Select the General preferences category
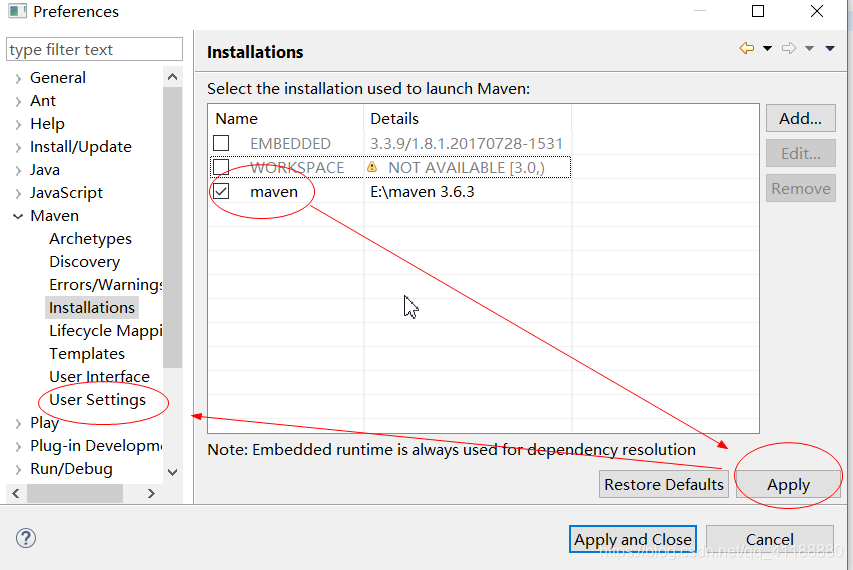 pyautogui.click(x=58, y=78)
